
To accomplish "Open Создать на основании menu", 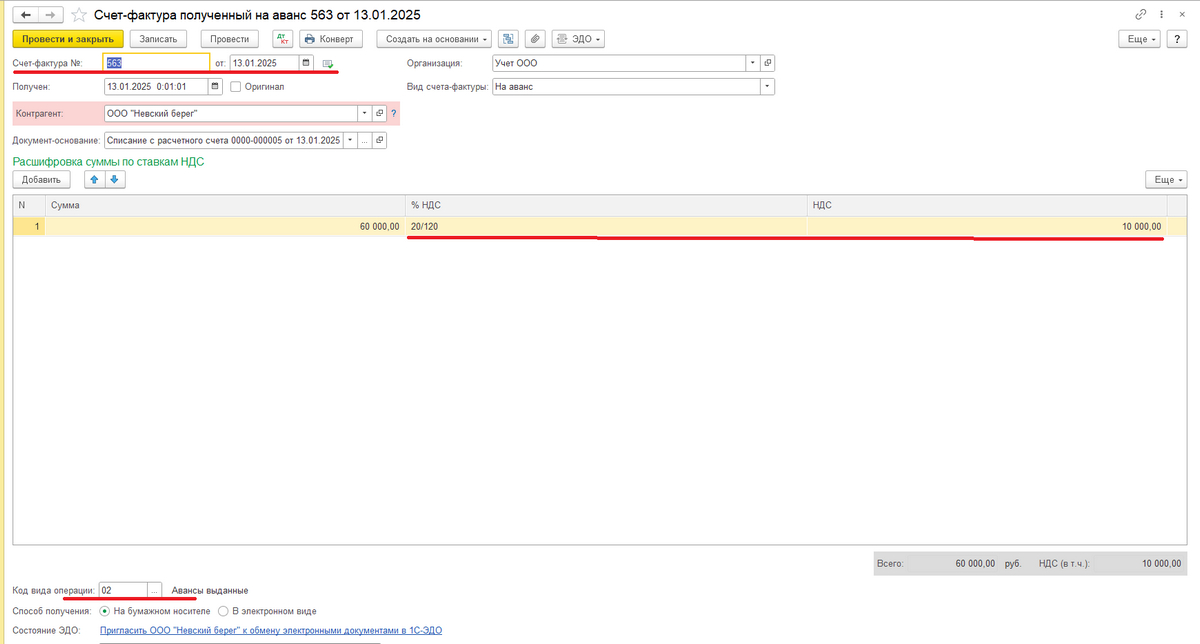I will pos(434,39).
